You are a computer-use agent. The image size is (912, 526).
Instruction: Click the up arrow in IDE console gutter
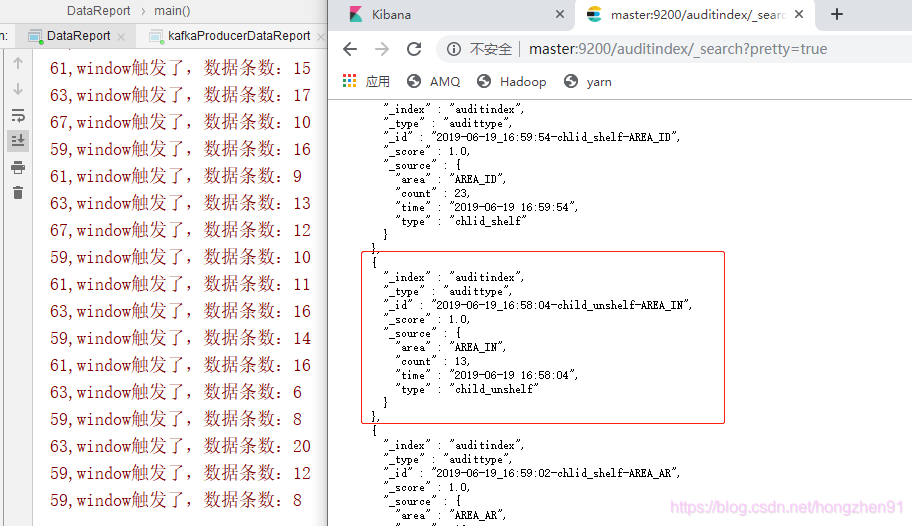pyautogui.click(x=18, y=63)
